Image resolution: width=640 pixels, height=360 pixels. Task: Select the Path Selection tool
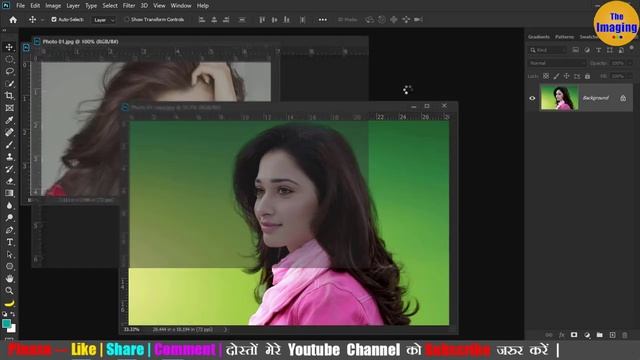(x=9, y=255)
